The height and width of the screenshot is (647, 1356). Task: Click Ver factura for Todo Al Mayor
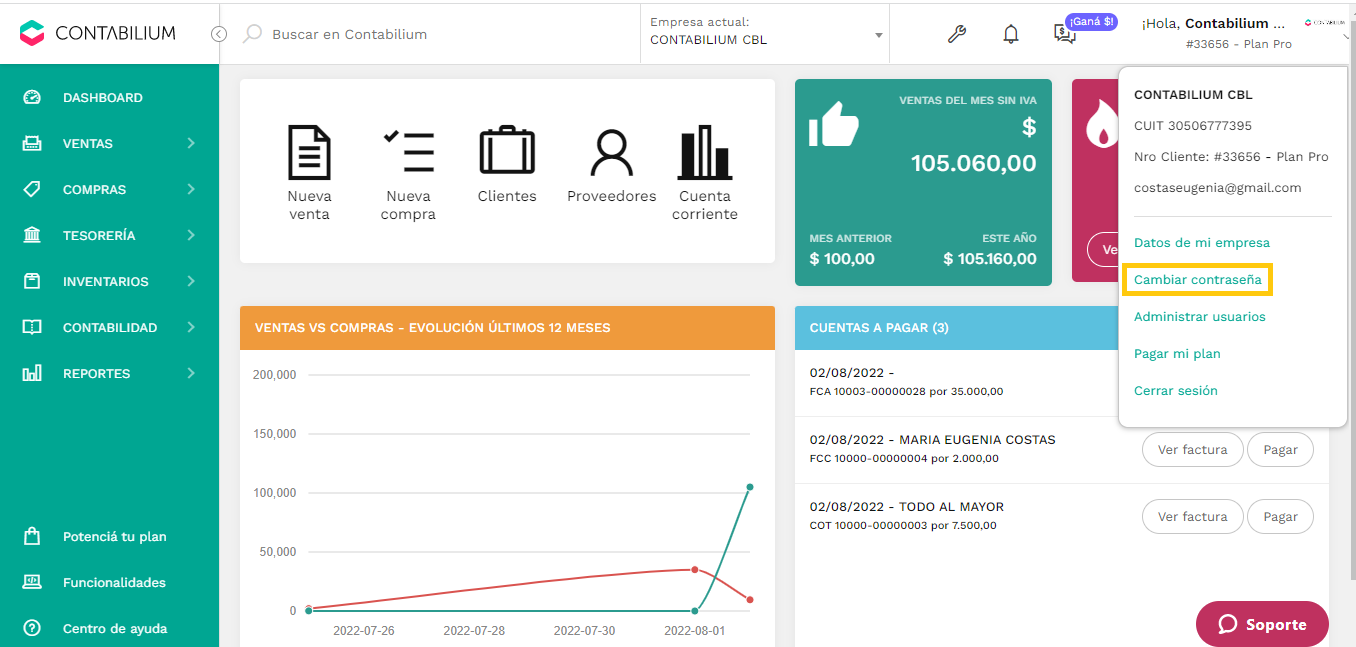[1192, 517]
